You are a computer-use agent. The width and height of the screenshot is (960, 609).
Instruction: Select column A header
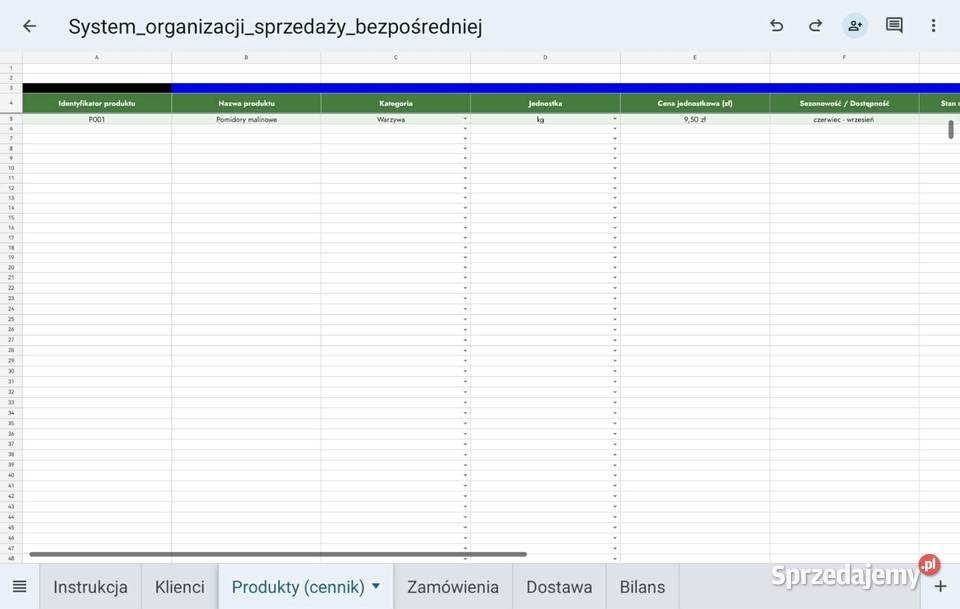point(97,57)
